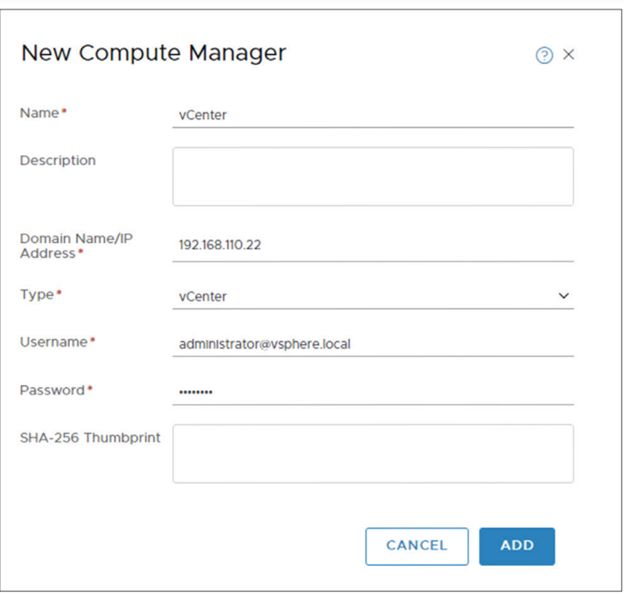Click the blue ADD button

(x=517, y=546)
